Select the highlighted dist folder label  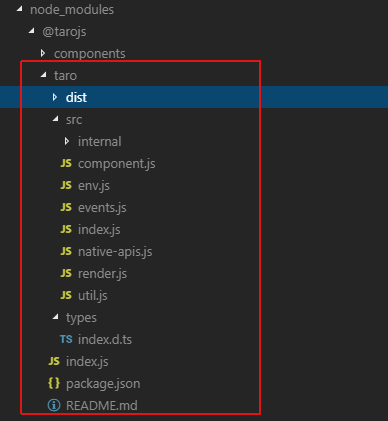click(x=76, y=97)
